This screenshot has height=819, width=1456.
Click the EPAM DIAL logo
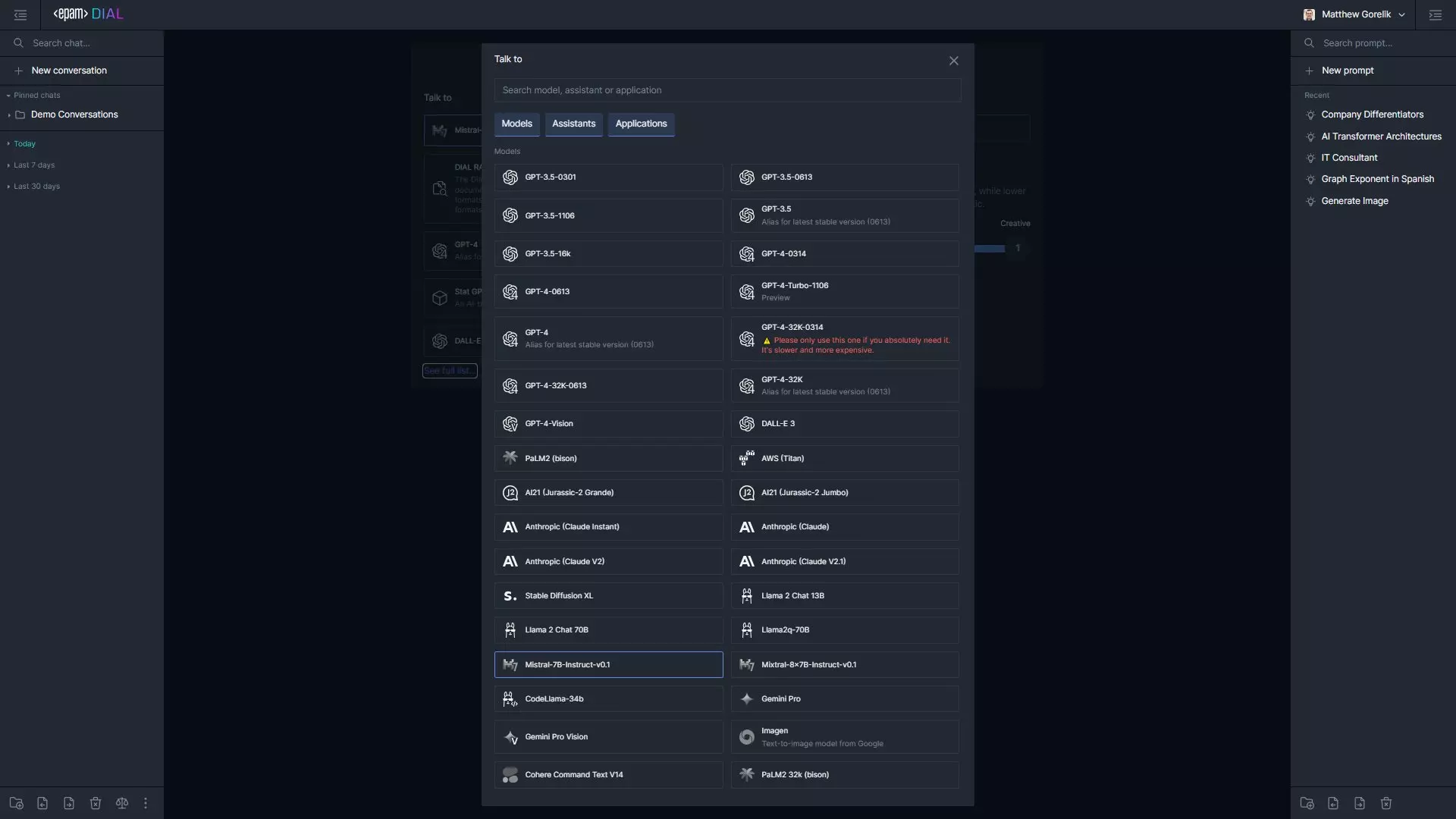pyautogui.click(x=88, y=14)
